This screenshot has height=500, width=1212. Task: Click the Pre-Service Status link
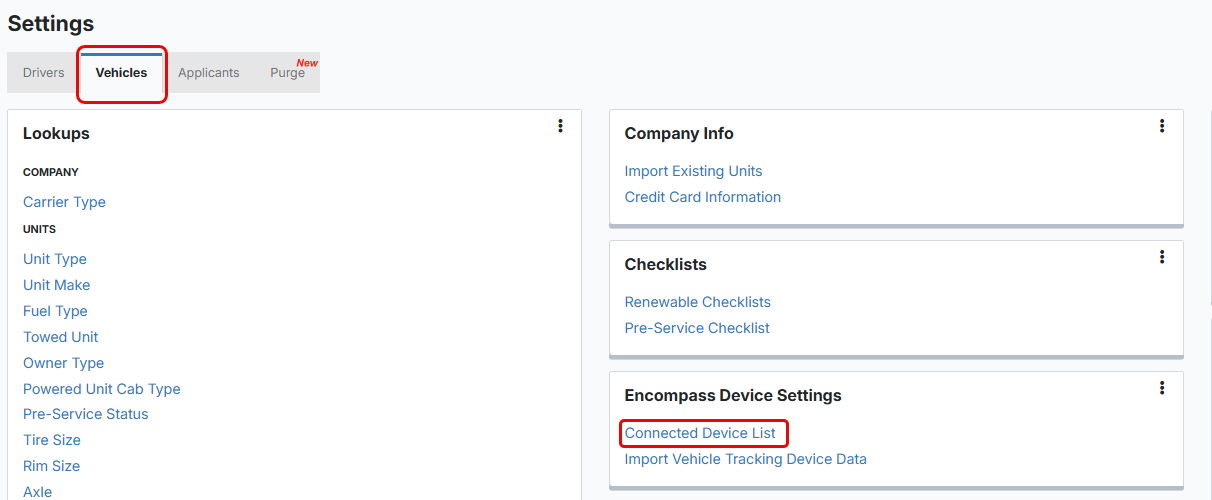[x=86, y=414]
